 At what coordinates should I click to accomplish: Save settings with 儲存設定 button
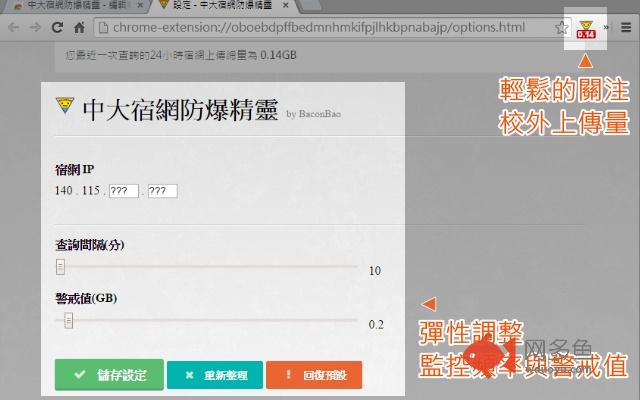(109, 374)
